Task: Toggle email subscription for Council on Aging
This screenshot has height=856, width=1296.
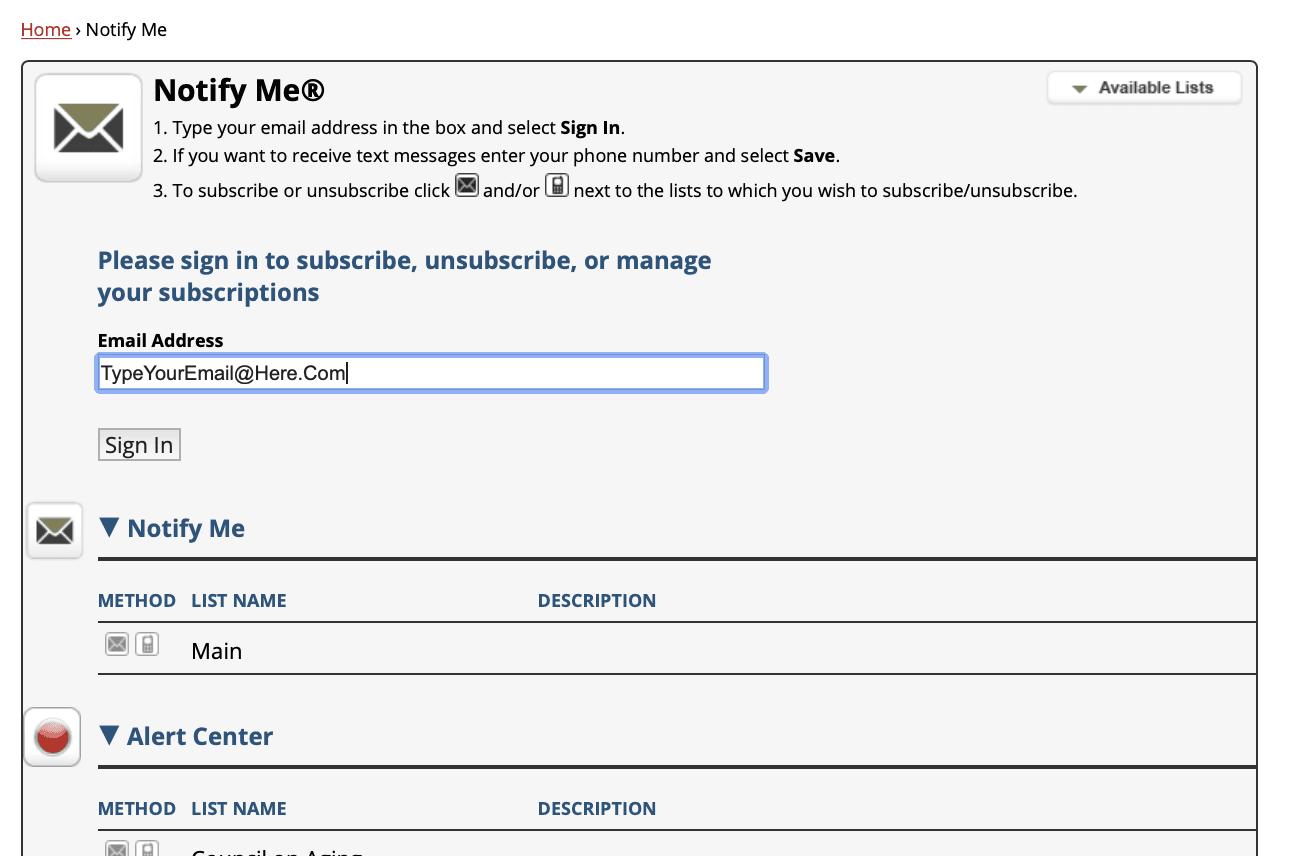Action: click(x=117, y=849)
